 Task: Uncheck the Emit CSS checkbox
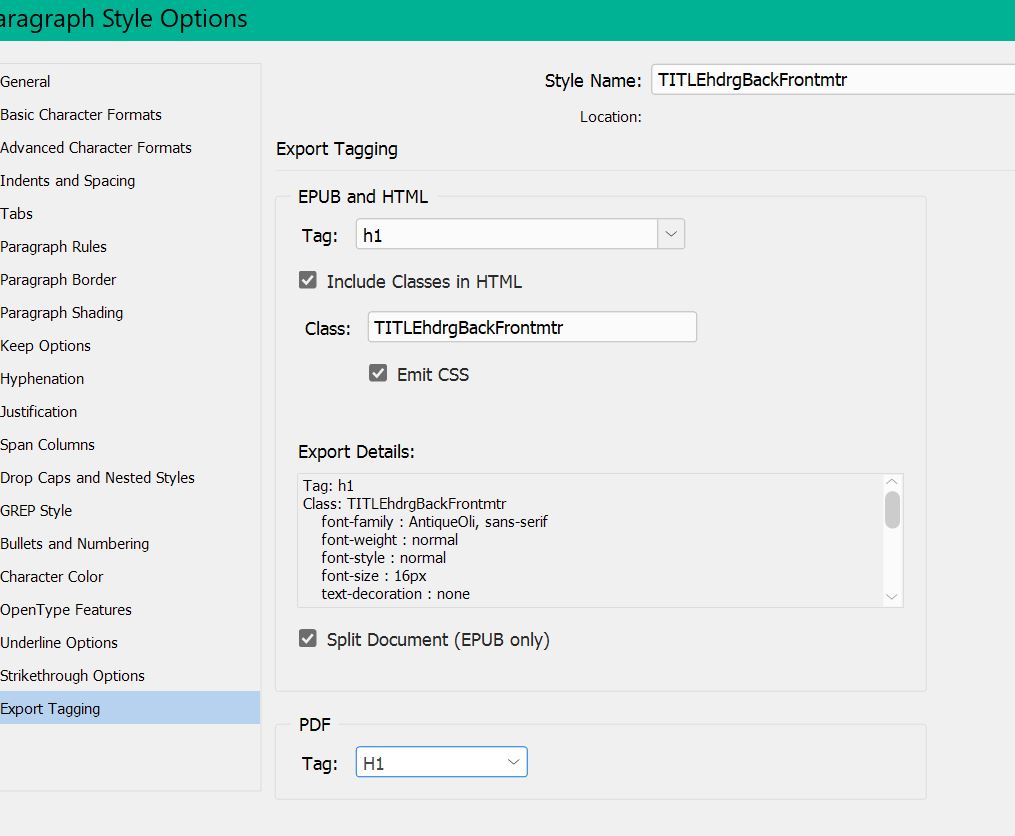coord(378,373)
